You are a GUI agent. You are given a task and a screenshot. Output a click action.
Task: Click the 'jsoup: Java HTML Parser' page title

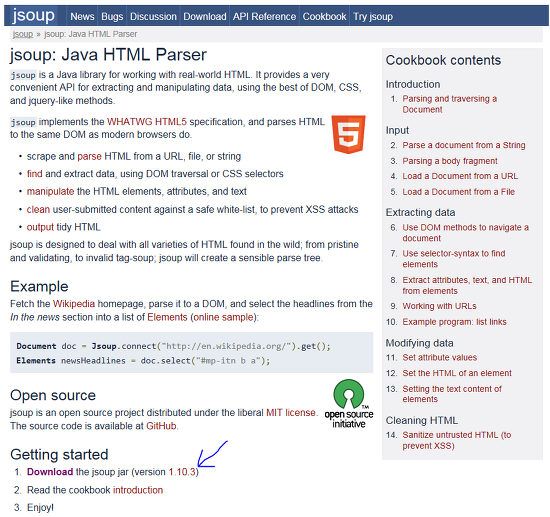coord(108,55)
